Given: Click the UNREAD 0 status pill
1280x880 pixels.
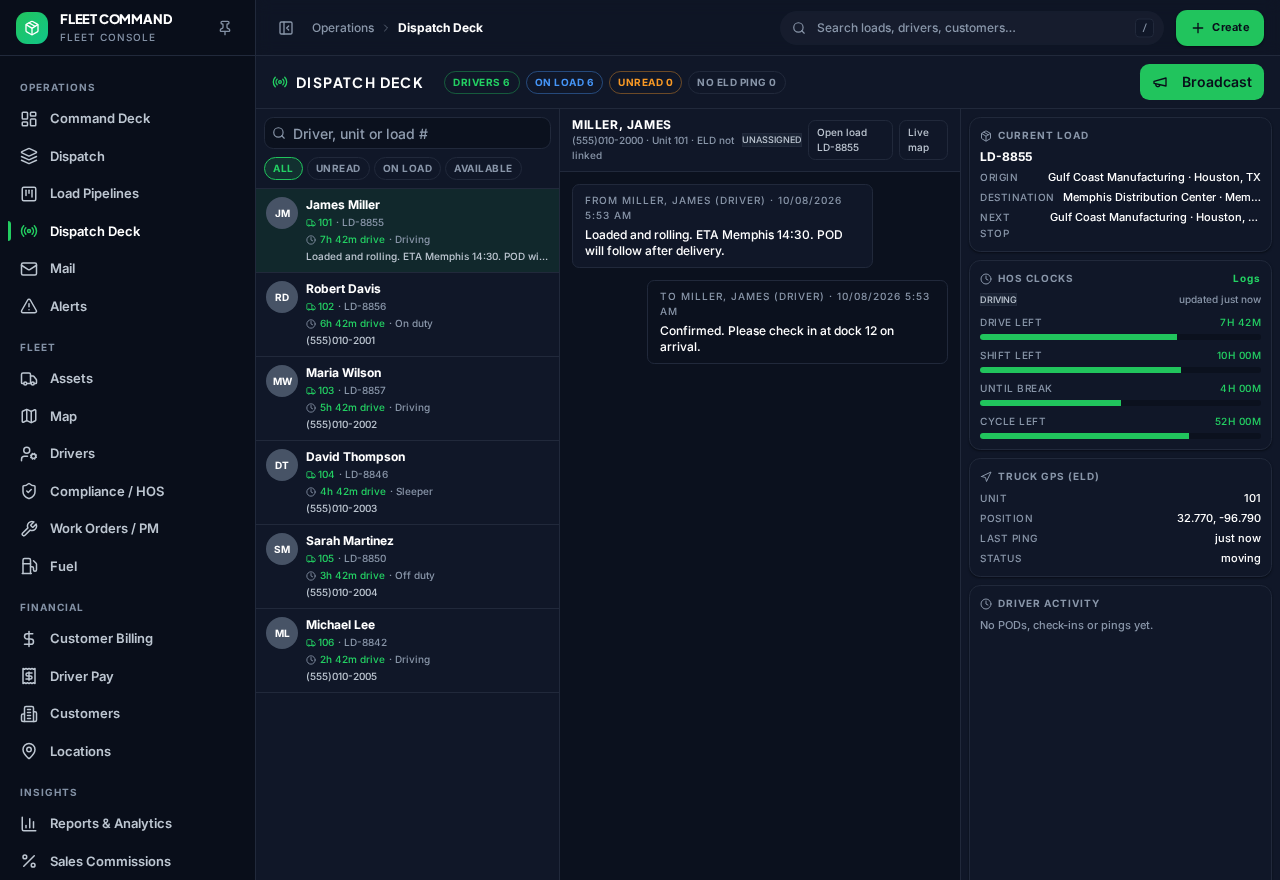Looking at the screenshot, I should (x=645, y=82).
